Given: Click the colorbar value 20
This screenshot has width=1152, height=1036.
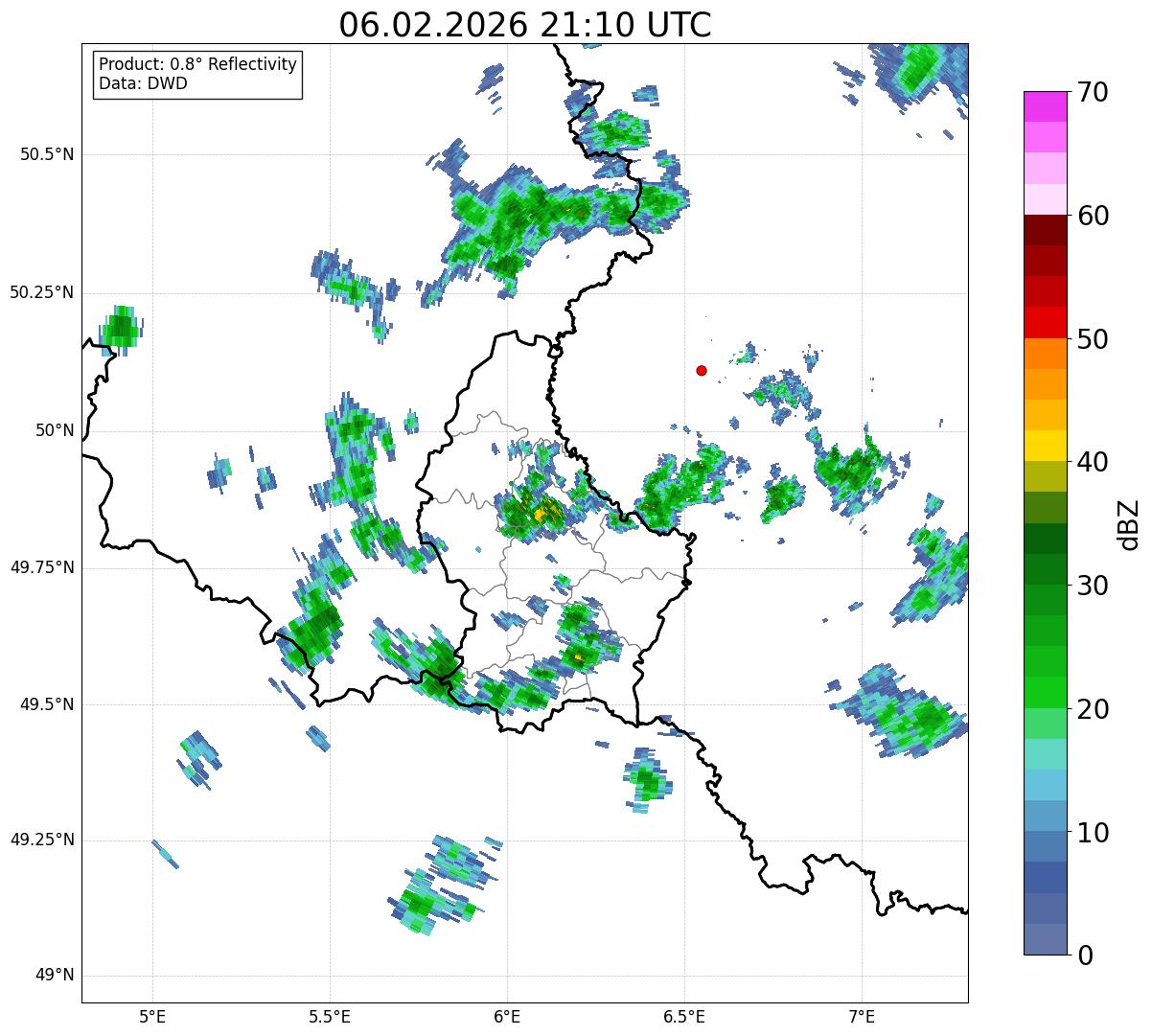Looking at the screenshot, I should click(x=1093, y=709).
